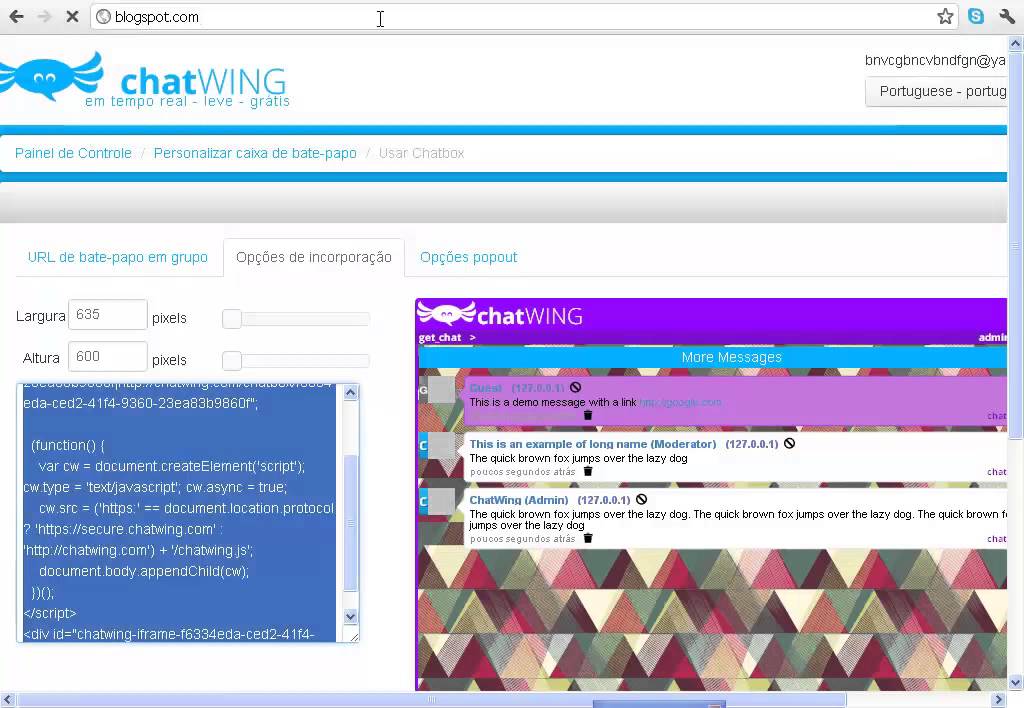The height and width of the screenshot is (708, 1024).
Task: Switch to URL de bate-papo em grupo tab
Action: 118,257
